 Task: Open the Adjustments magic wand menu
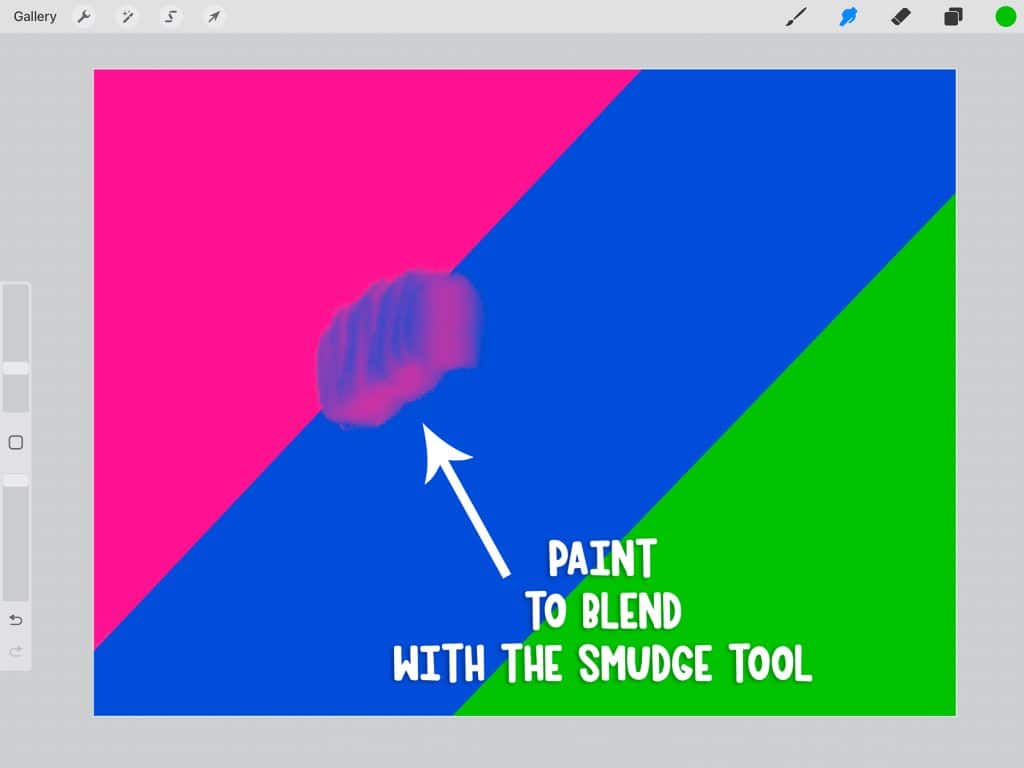pos(127,16)
